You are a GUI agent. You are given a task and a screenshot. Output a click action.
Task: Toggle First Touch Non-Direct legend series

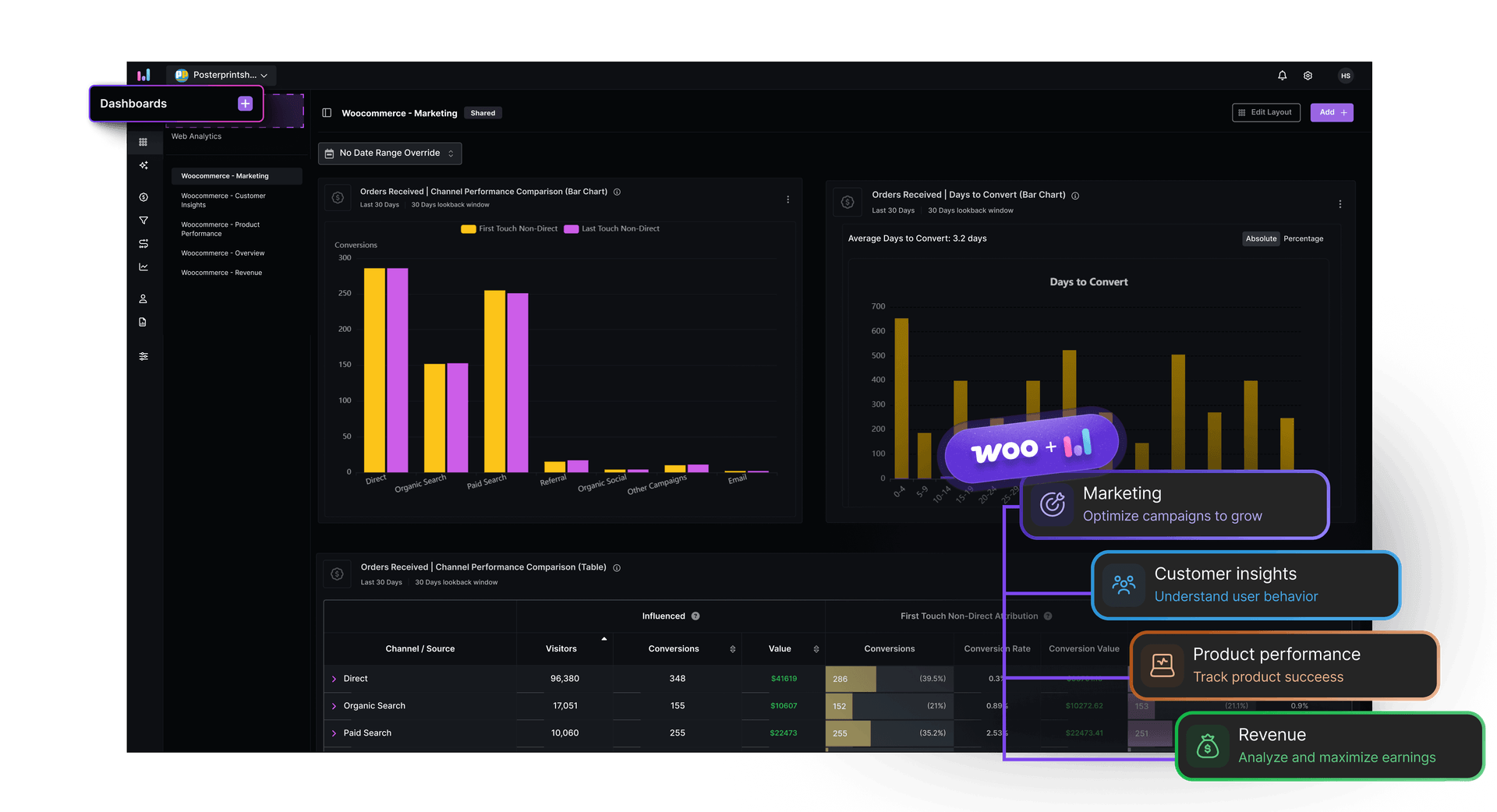(509, 229)
